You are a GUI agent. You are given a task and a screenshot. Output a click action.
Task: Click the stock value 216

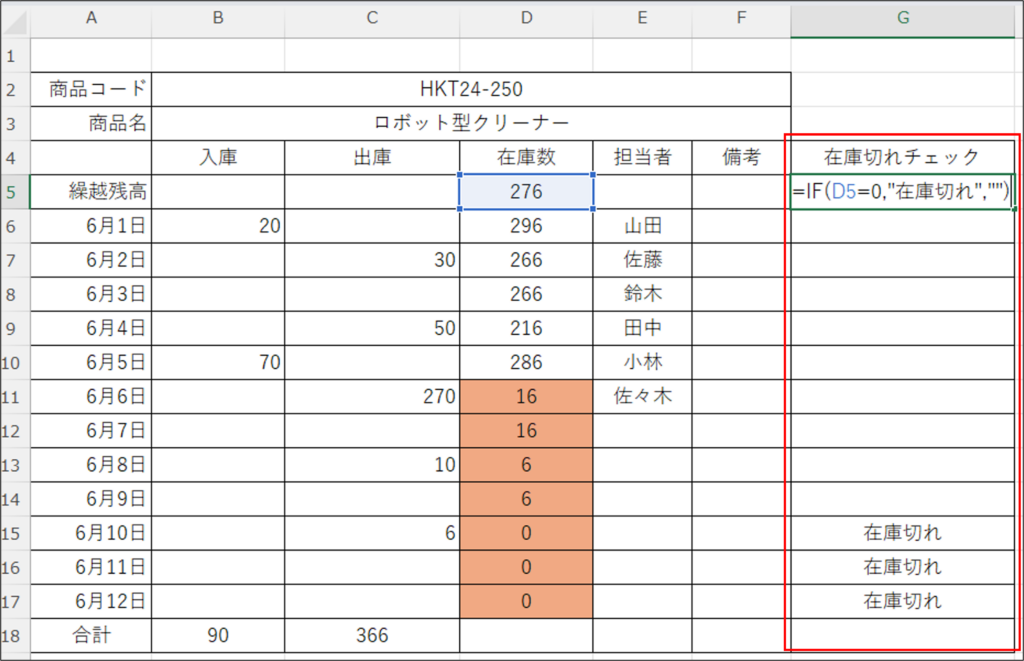[526, 328]
